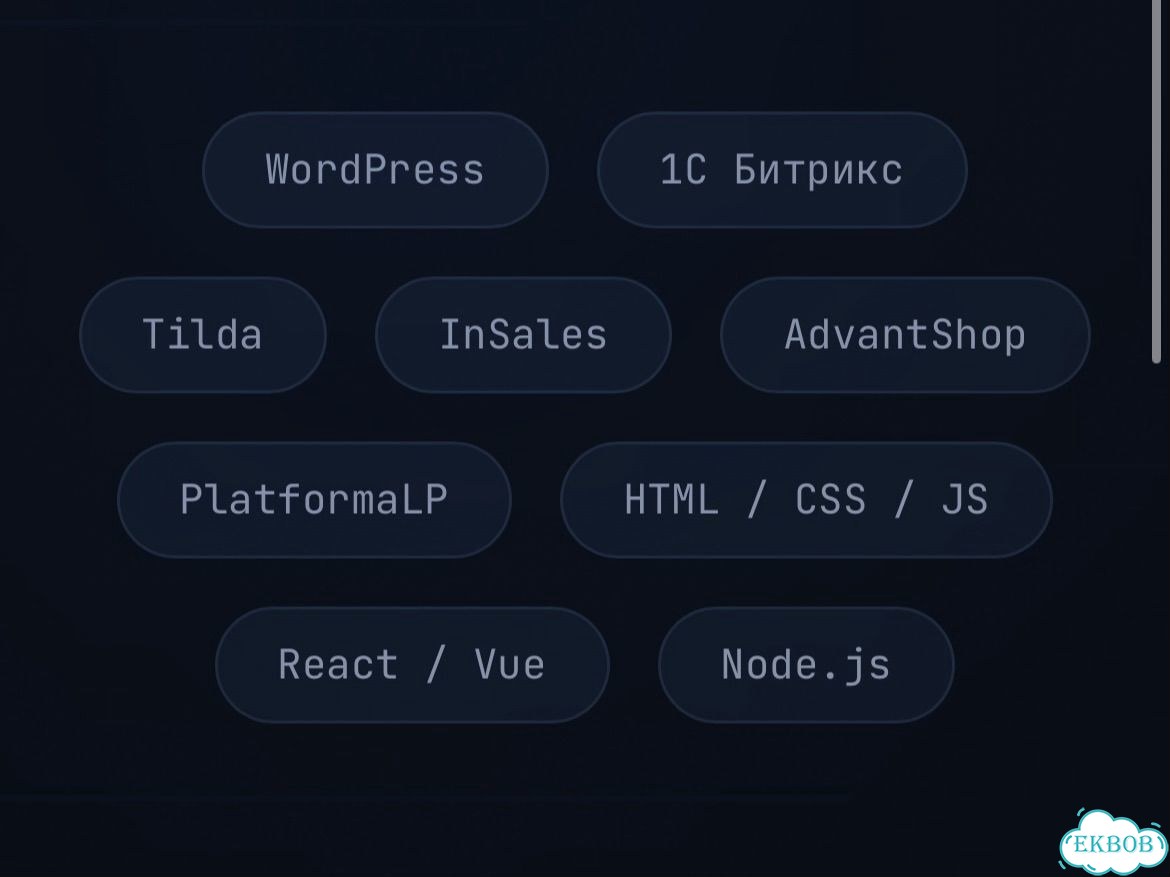The width and height of the screenshot is (1170, 877).
Task: Select the HTML / CSS / JS pill
Action: (x=806, y=499)
